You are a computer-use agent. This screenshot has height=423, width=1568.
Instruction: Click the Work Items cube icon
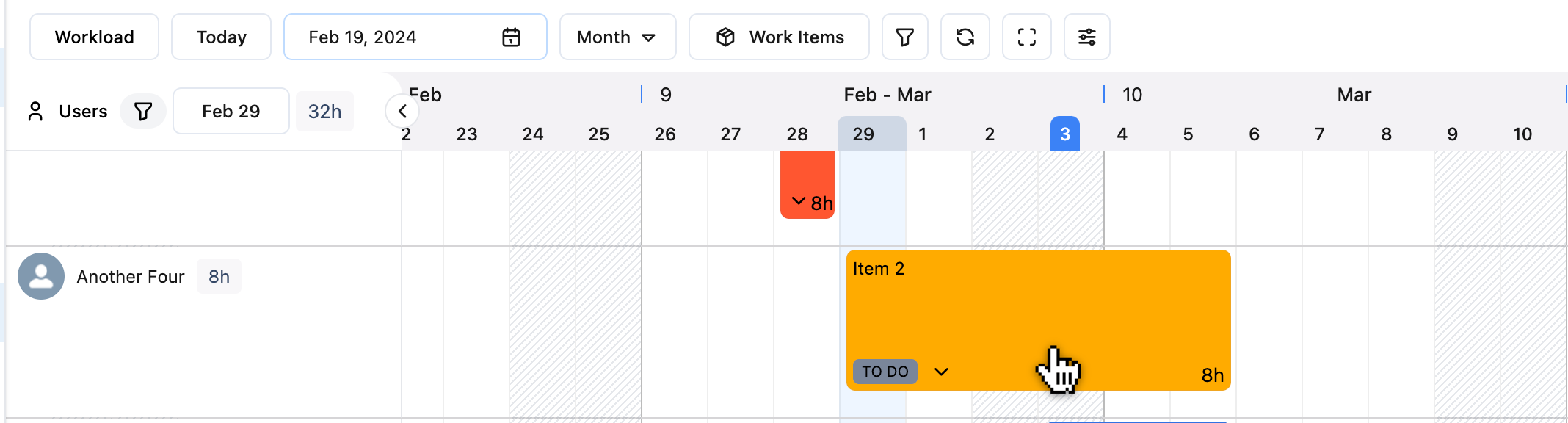[x=725, y=37]
